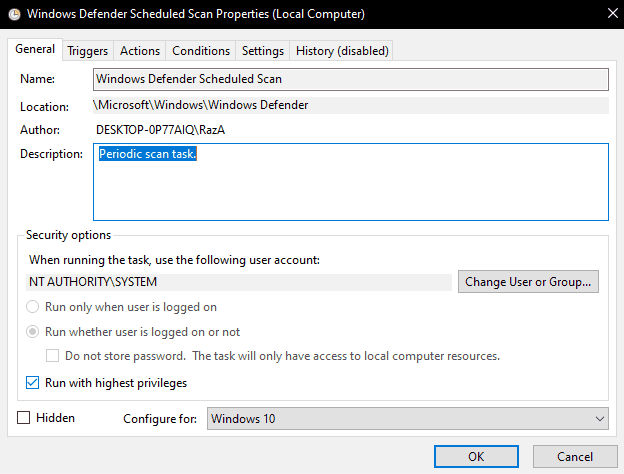Image resolution: width=624 pixels, height=474 pixels.
Task: Uncheck Run with highest privileges
Action: [x=32, y=382]
